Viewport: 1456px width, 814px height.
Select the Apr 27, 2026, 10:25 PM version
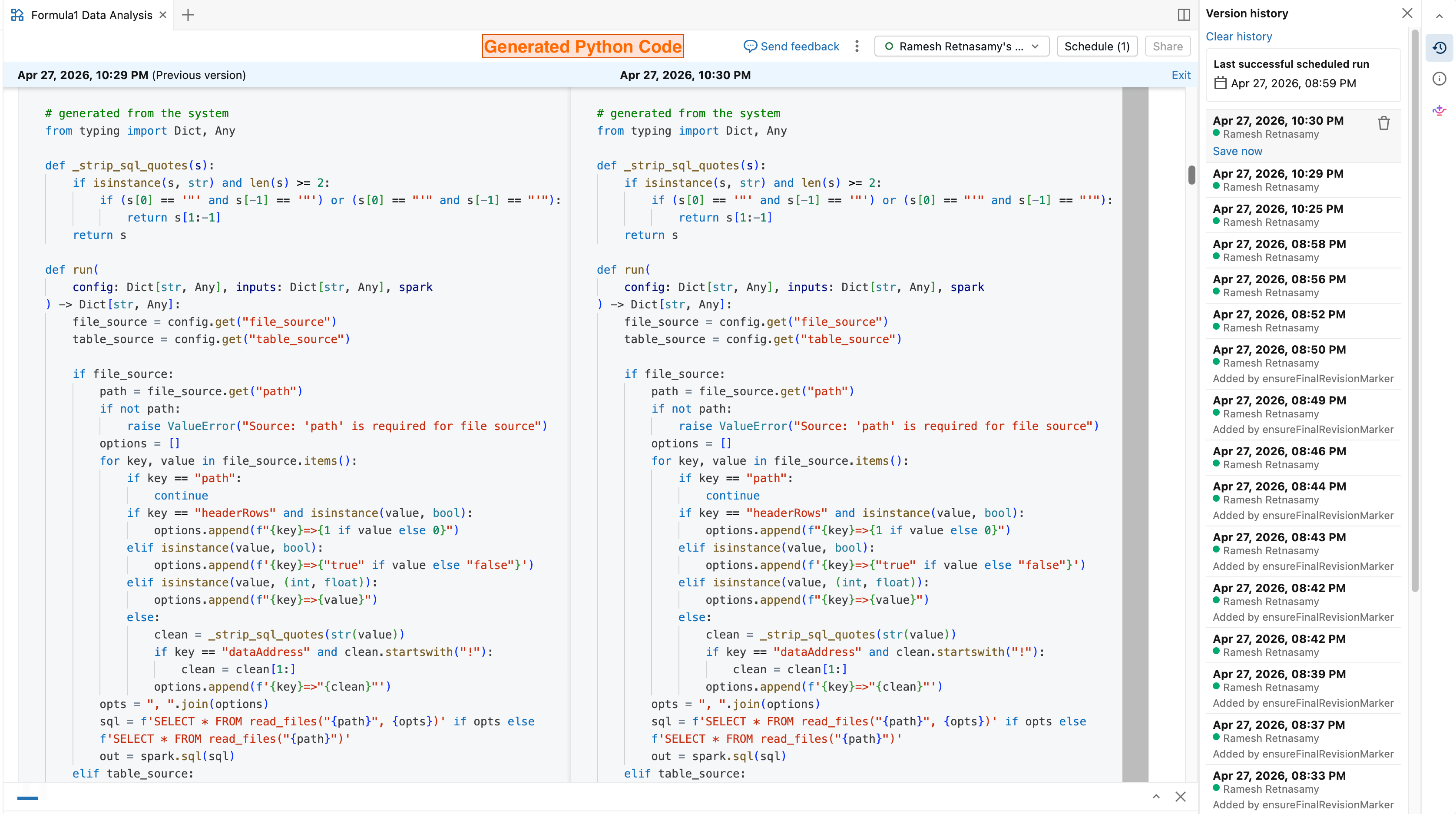(1303, 215)
